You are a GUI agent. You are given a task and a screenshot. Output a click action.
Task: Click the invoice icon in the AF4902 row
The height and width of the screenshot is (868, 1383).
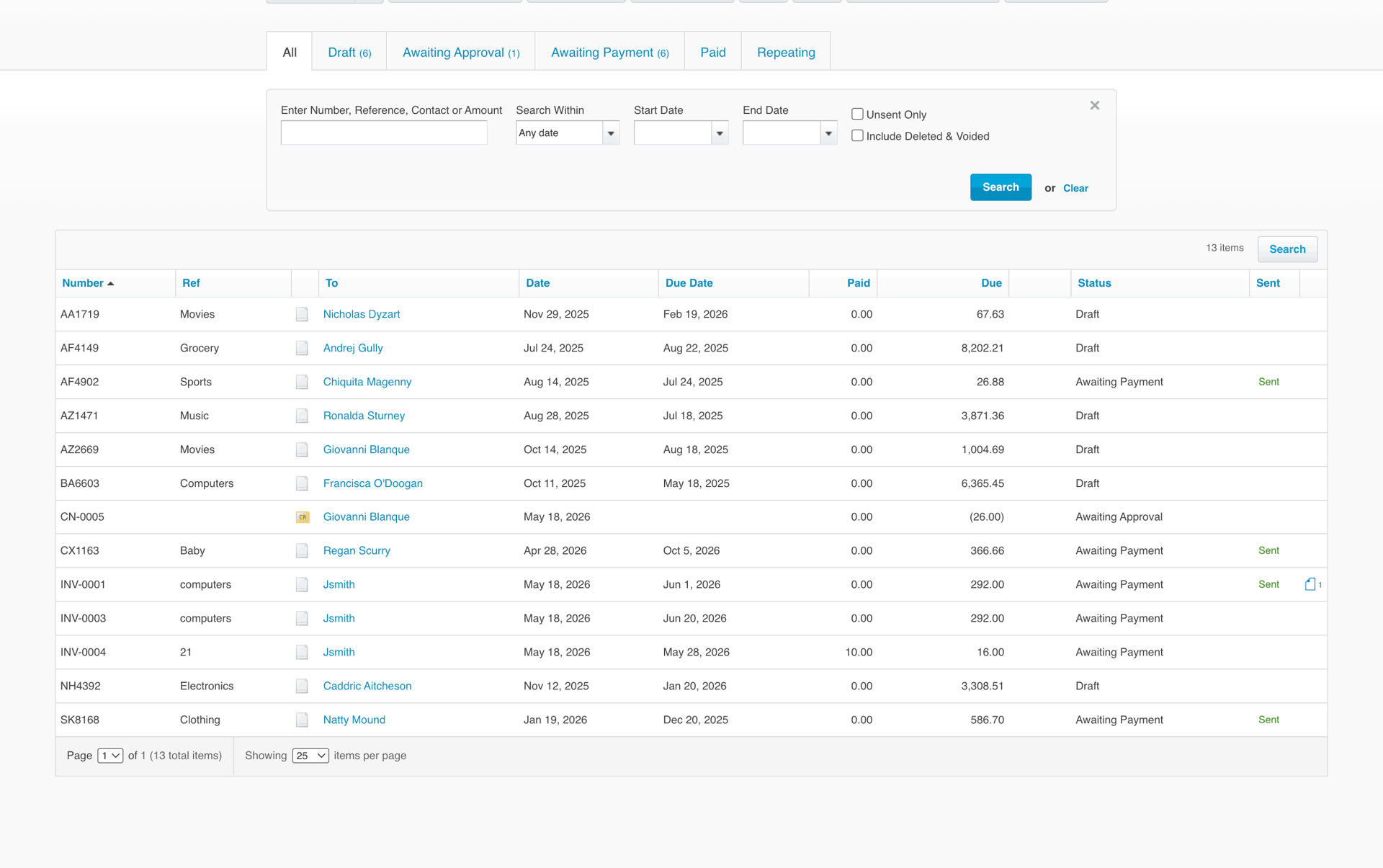pos(302,382)
